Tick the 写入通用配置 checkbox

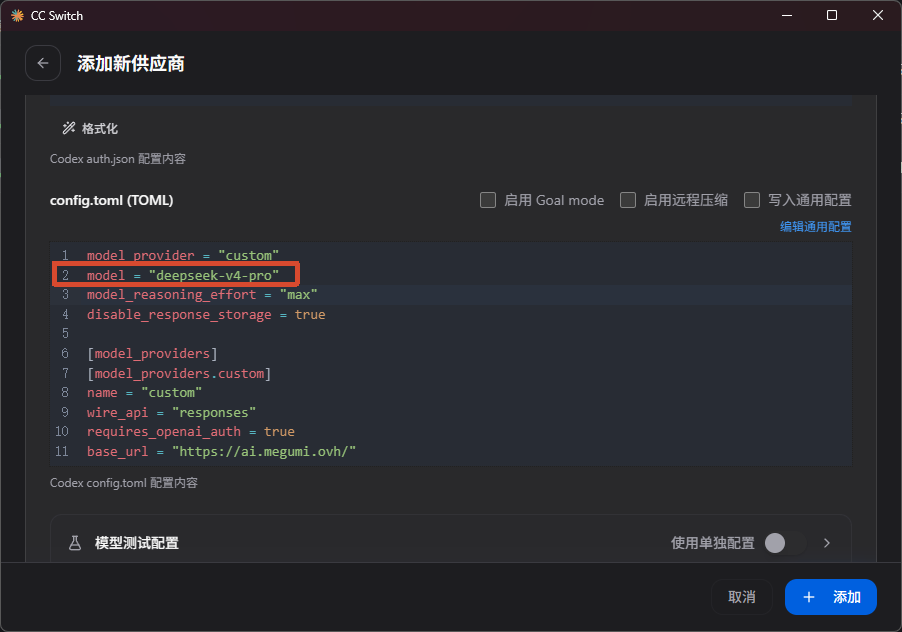(x=752, y=200)
